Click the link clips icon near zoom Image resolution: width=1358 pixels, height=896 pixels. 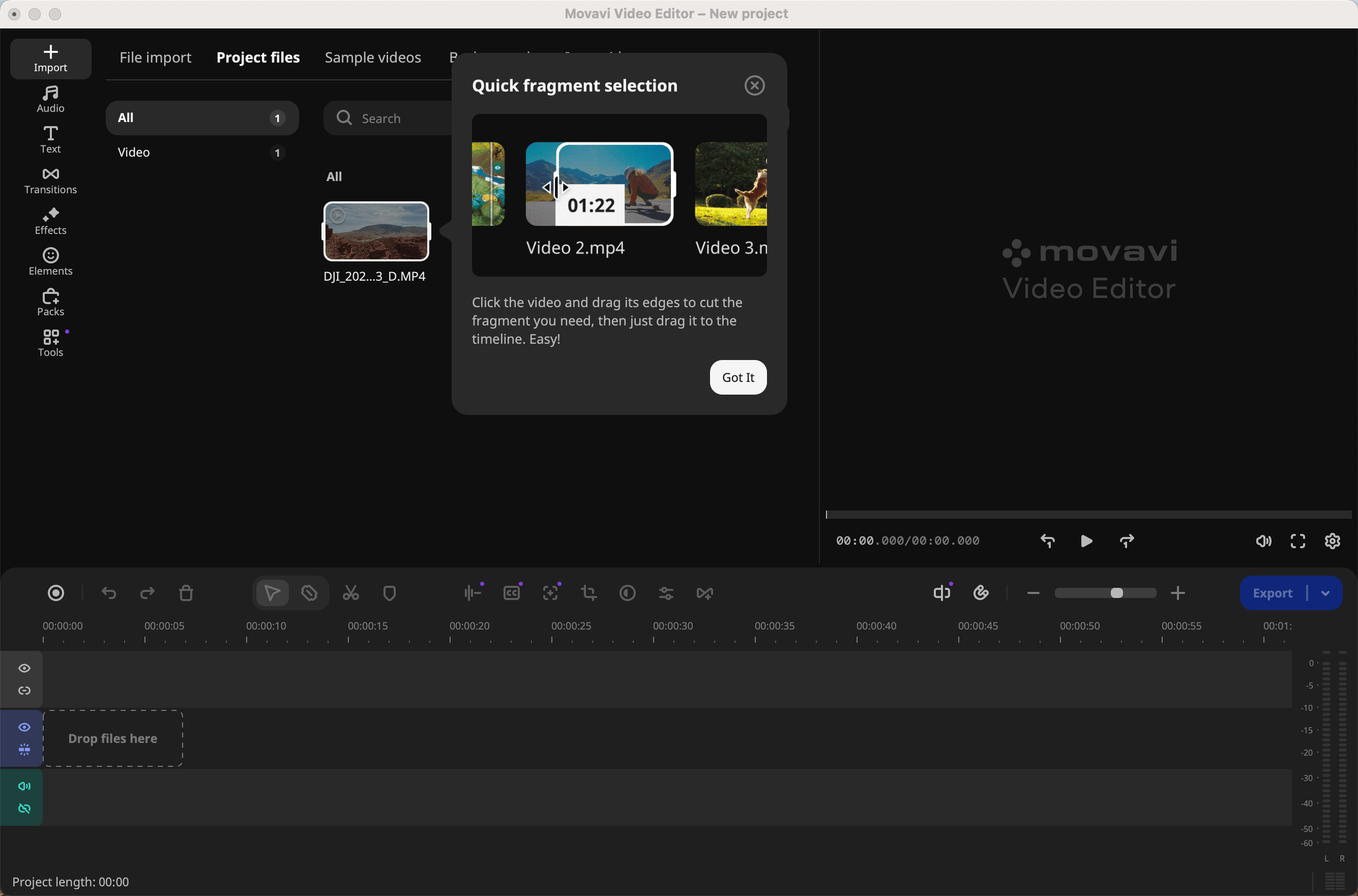pos(981,593)
